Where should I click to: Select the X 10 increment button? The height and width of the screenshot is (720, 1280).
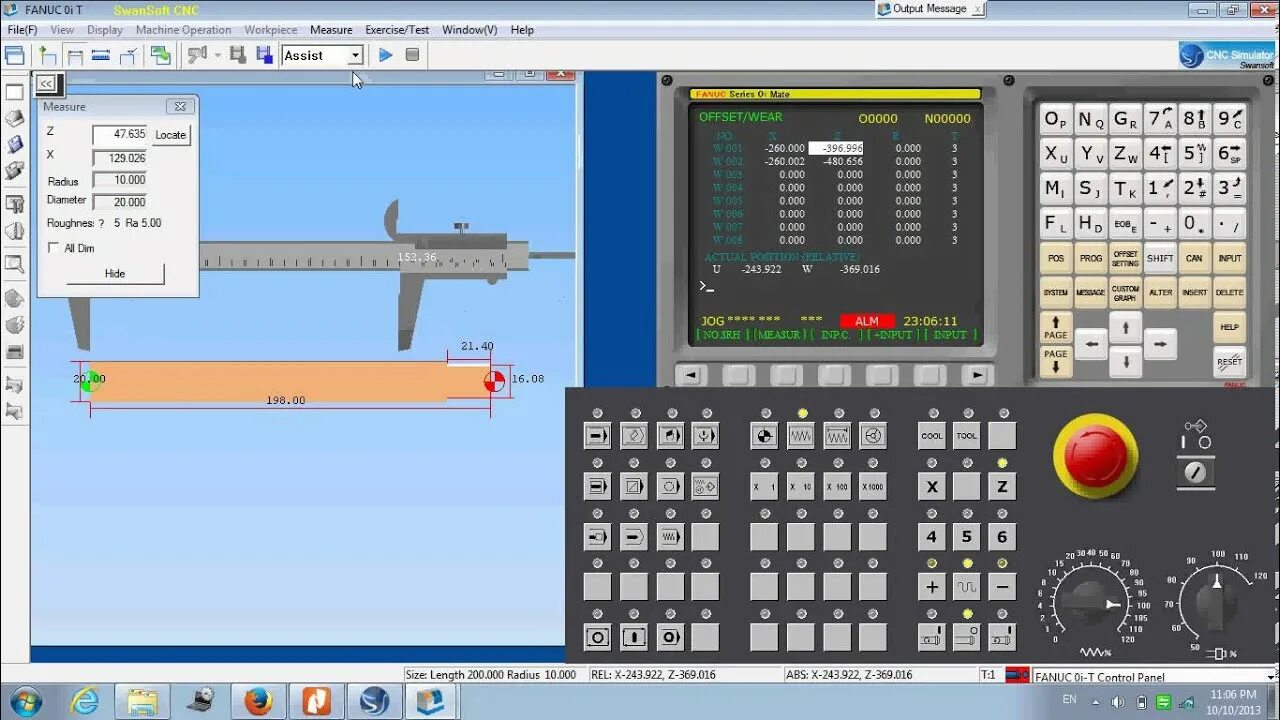801,487
